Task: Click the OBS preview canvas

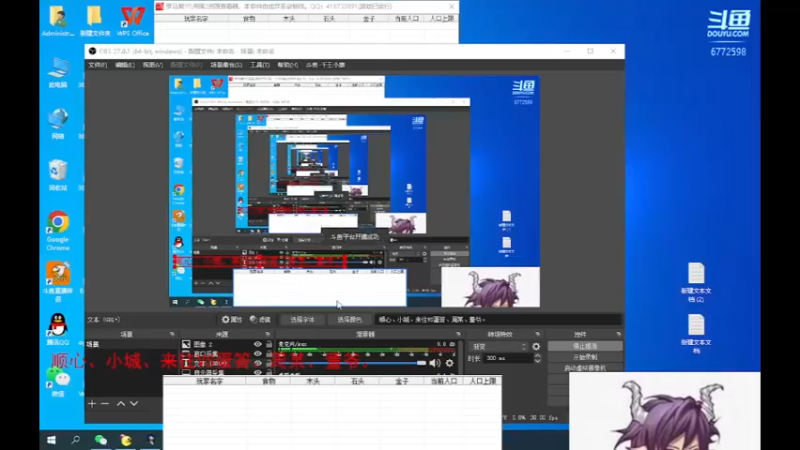Action: click(x=354, y=191)
